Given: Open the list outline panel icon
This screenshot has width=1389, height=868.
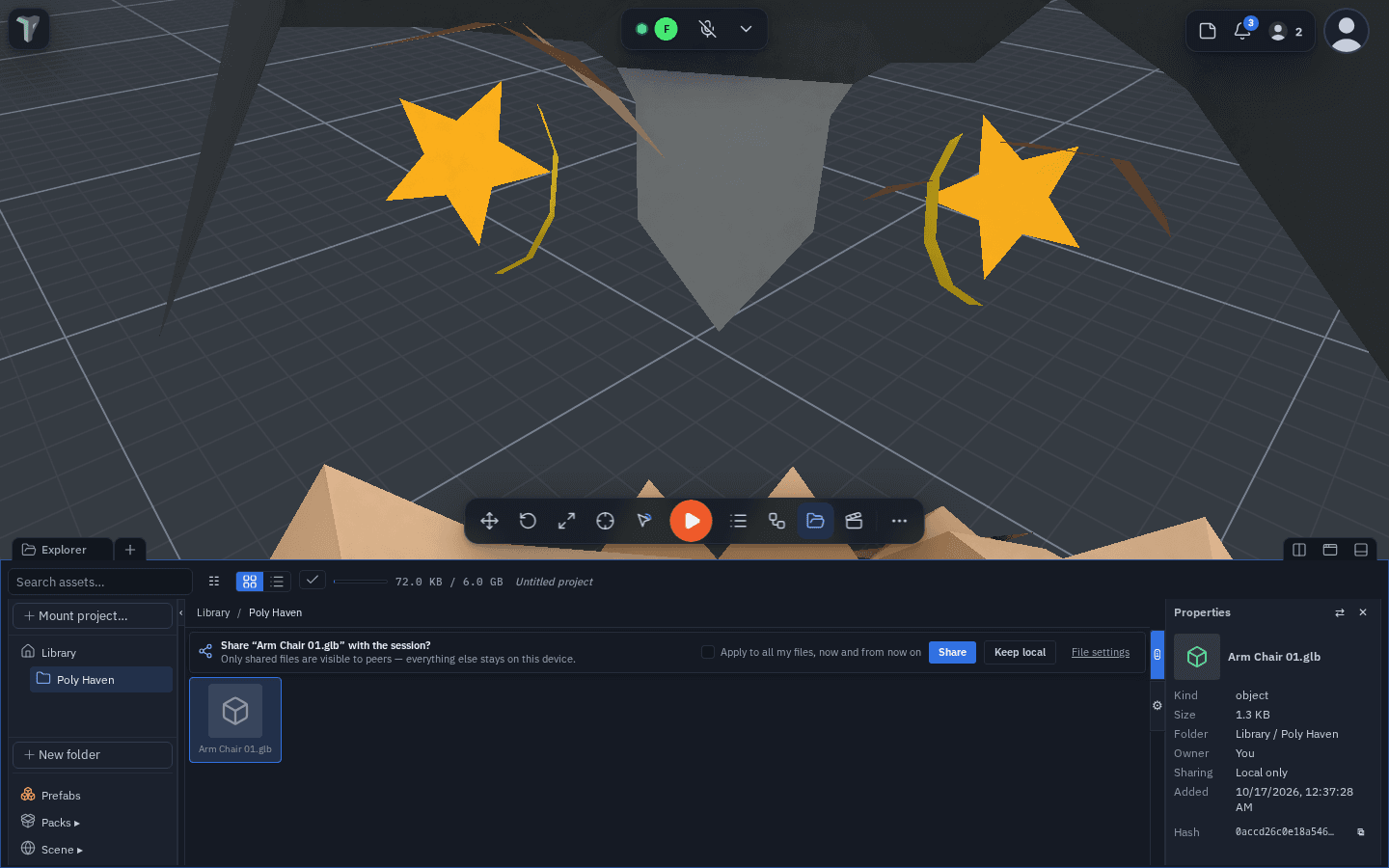Looking at the screenshot, I should pyautogui.click(x=738, y=521).
